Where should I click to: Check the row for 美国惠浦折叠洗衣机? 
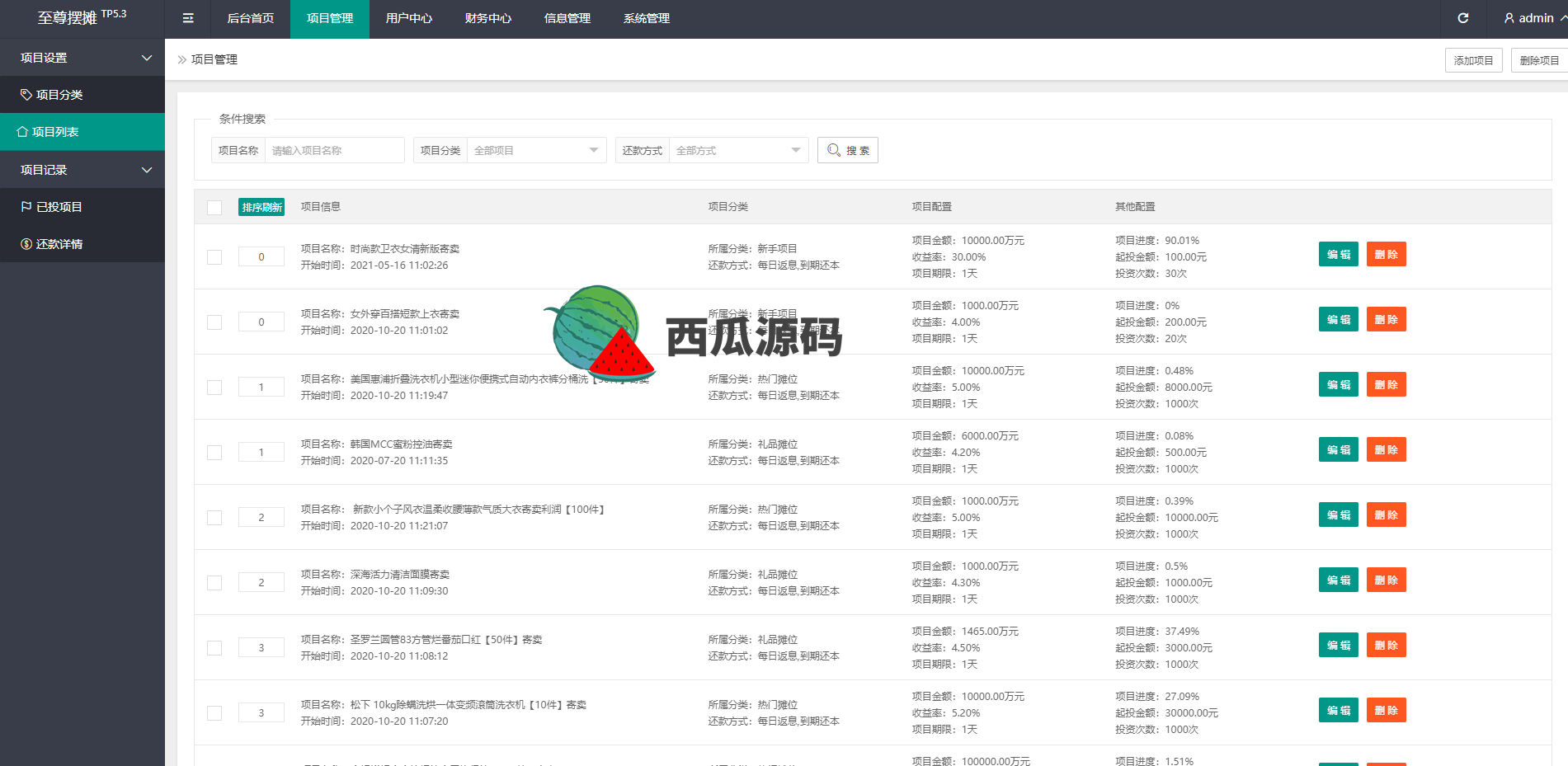[x=214, y=388]
